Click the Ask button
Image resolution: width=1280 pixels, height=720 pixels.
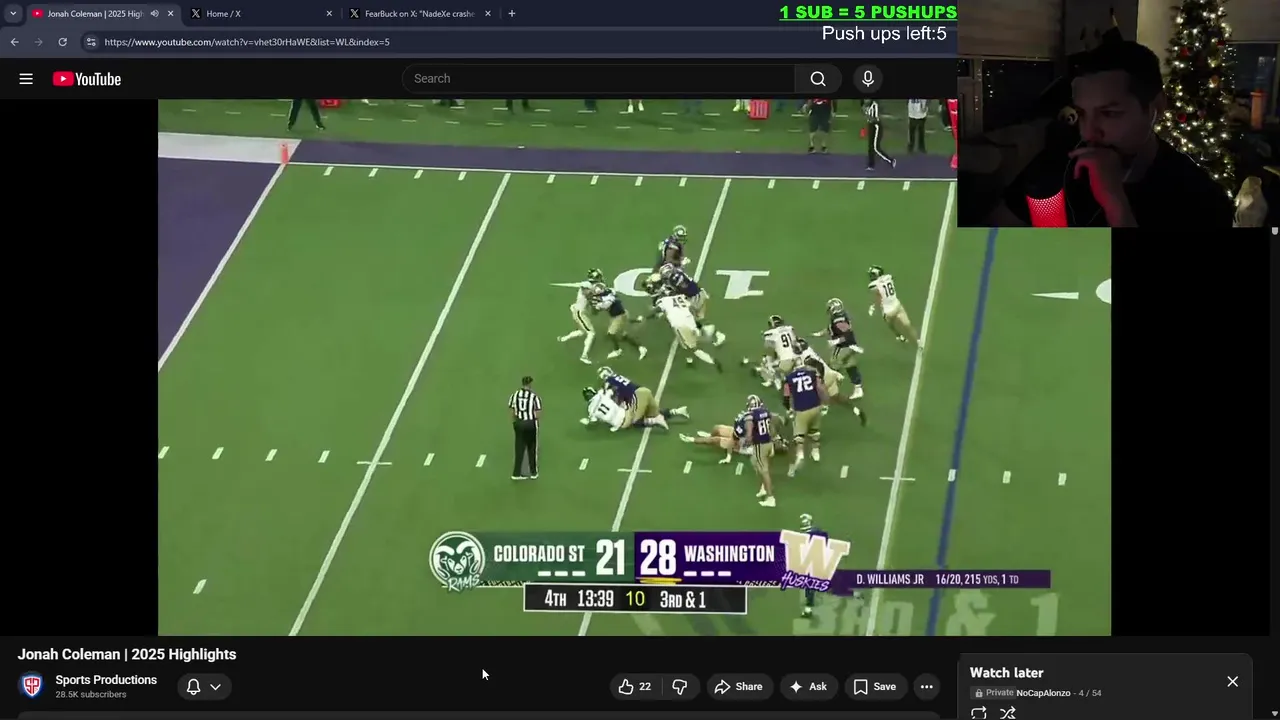click(x=808, y=687)
